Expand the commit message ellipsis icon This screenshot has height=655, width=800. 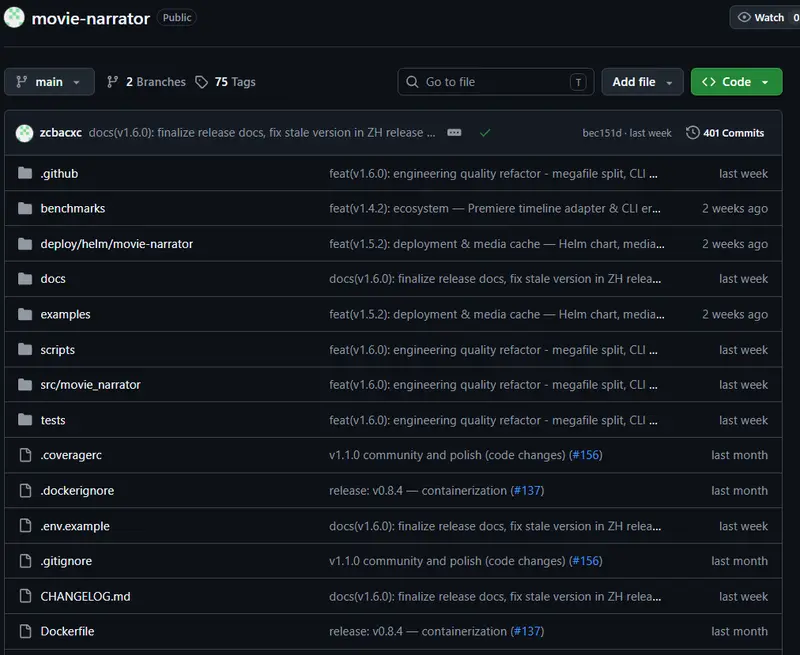pos(454,133)
